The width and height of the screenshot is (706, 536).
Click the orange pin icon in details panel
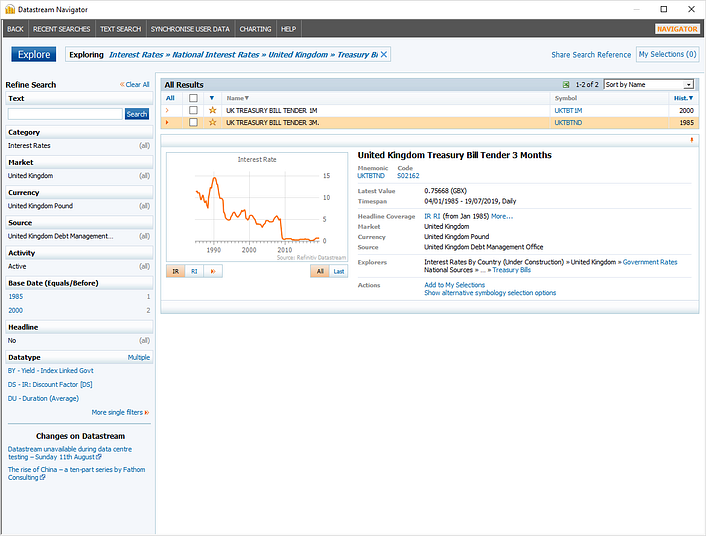point(692,140)
